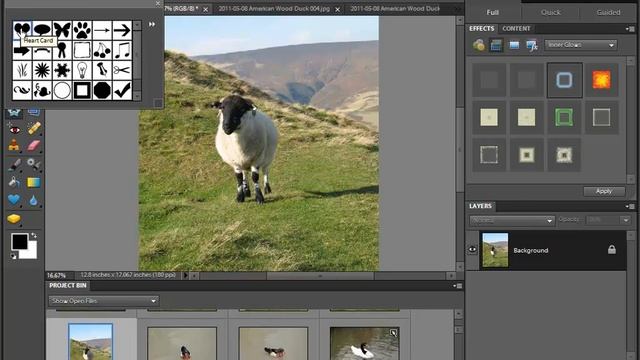The height and width of the screenshot is (360, 640).
Task: Select the rough square frame shape
Action: click(82, 50)
